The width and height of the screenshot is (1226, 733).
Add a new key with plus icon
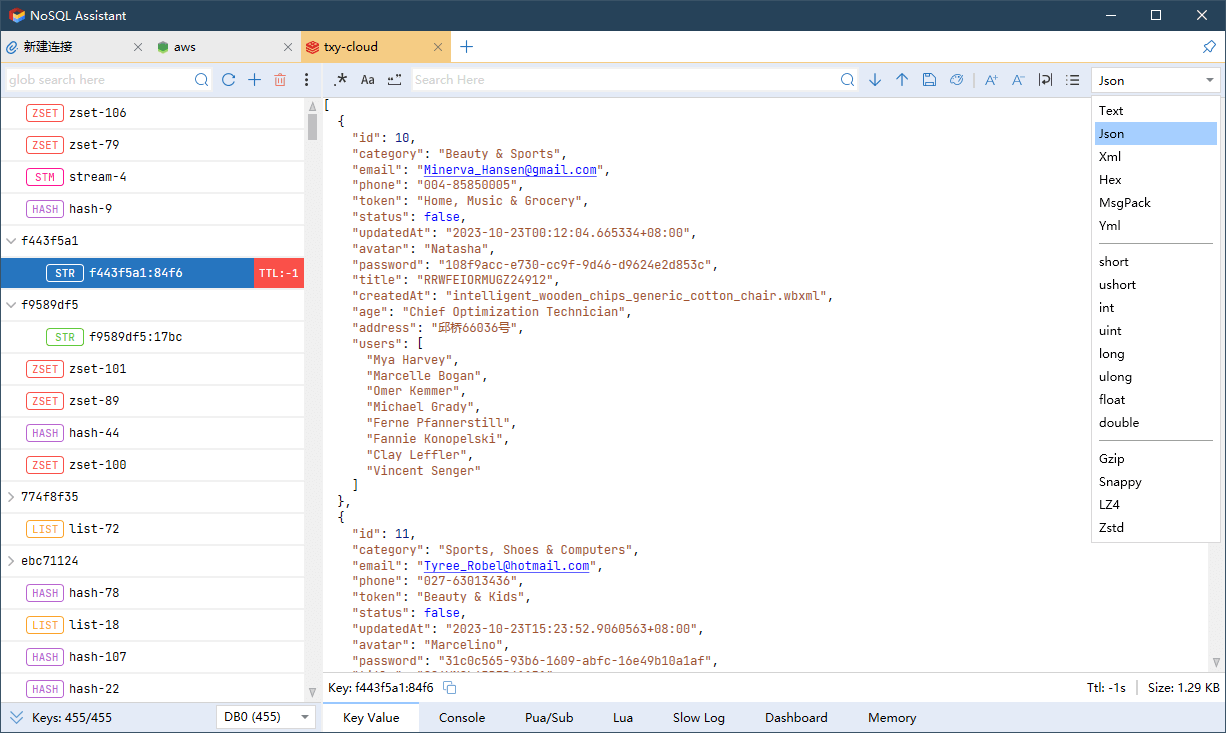coord(254,80)
